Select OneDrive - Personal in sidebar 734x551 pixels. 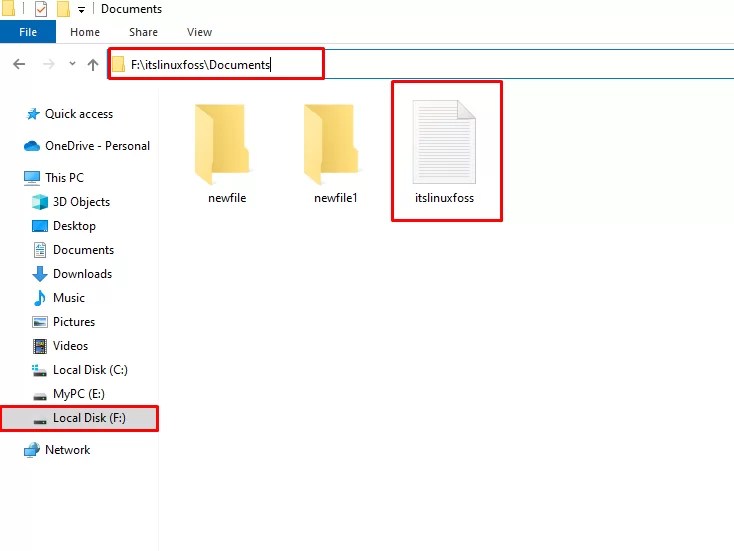click(x=97, y=146)
